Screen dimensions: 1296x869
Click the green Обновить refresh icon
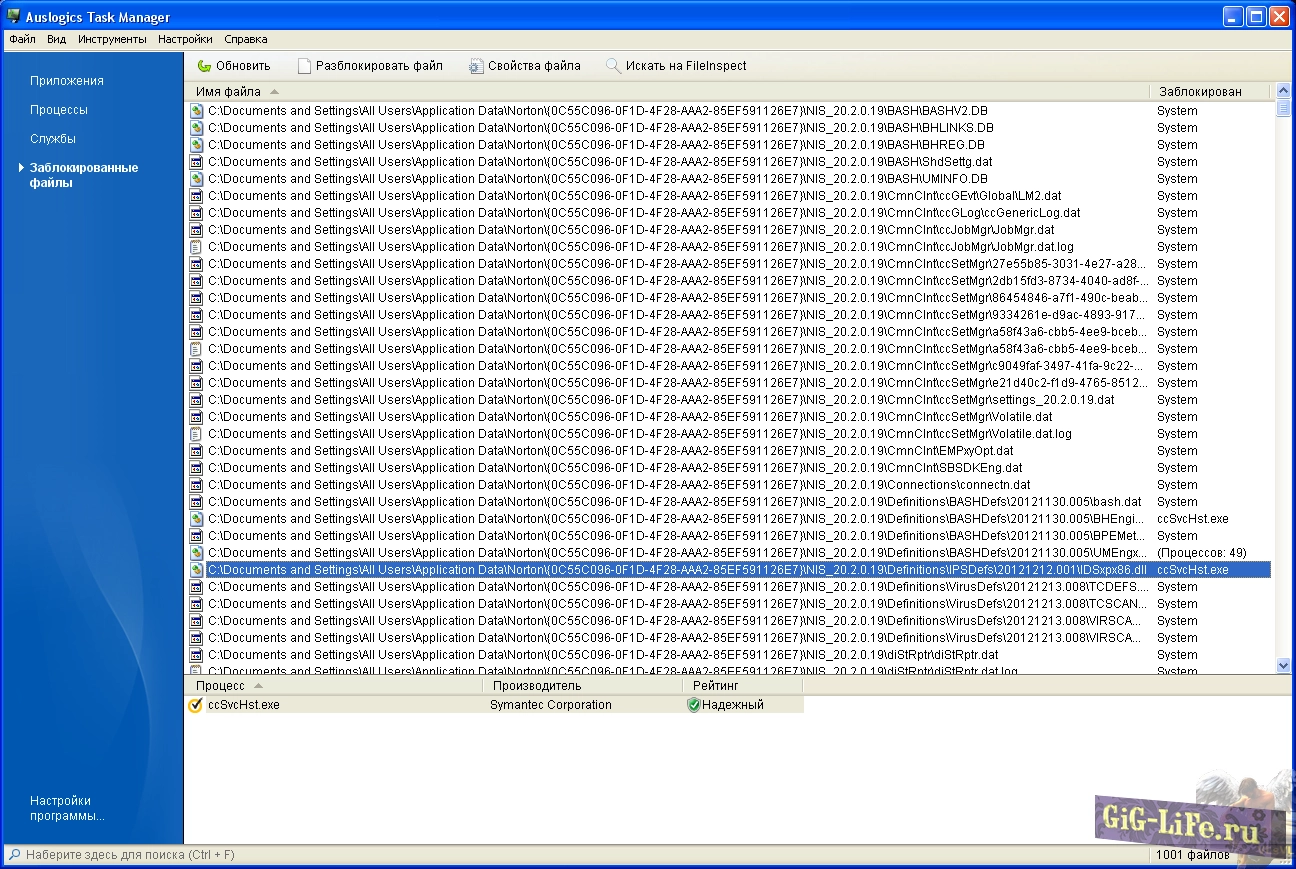point(204,66)
